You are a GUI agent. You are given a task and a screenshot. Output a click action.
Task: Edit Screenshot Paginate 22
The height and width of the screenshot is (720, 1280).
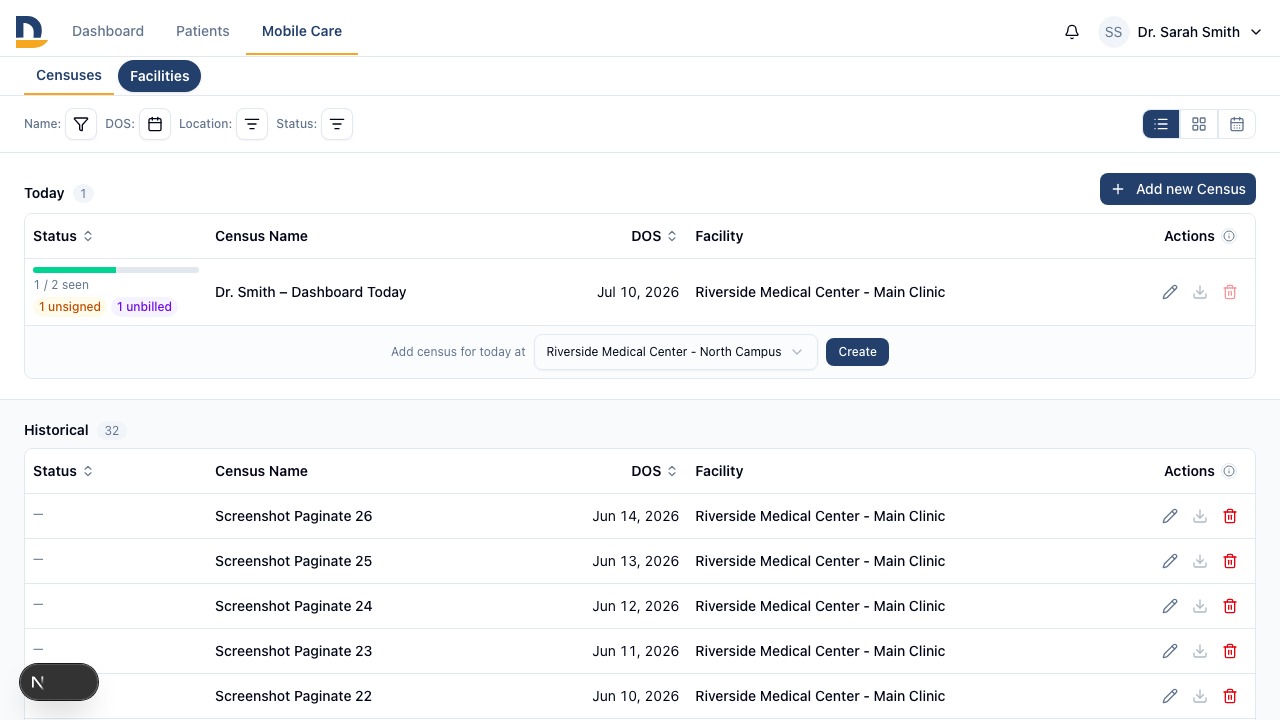pyautogui.click(x=1170, y=696)
